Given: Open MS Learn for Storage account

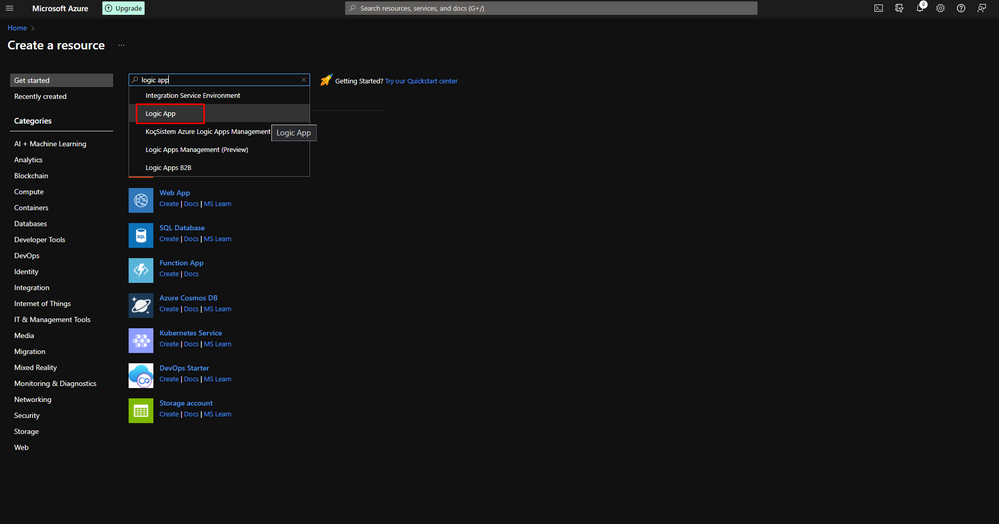Looking at the screenshot, I should point(217,414).
